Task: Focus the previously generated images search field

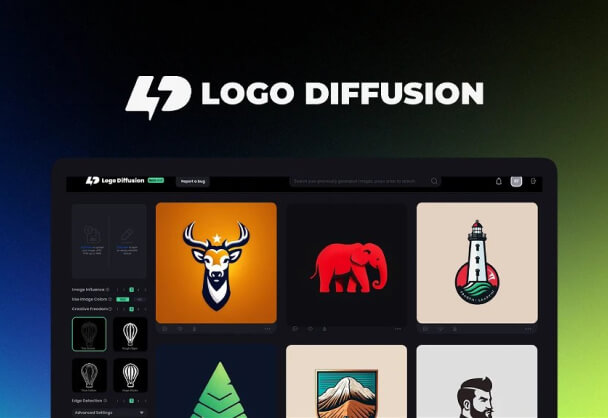Action: [365, 181]
